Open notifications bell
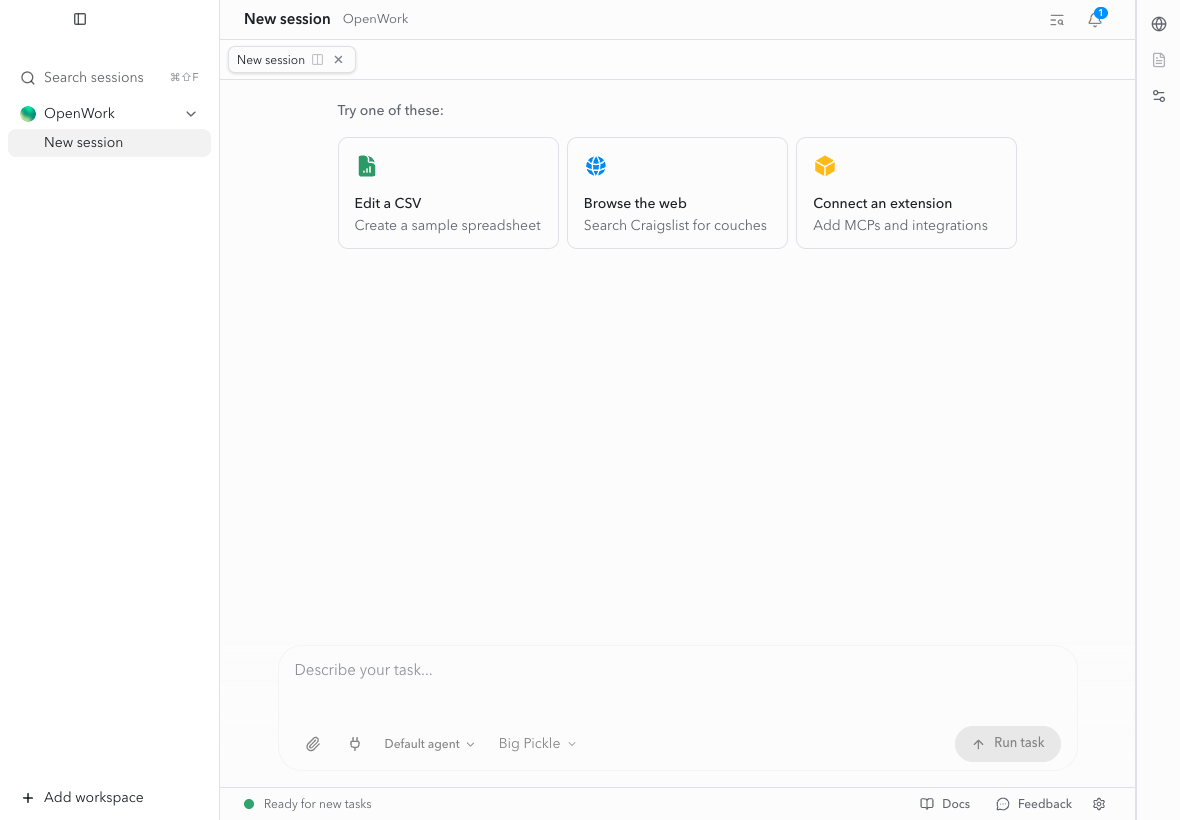 tap(1095, 20)
